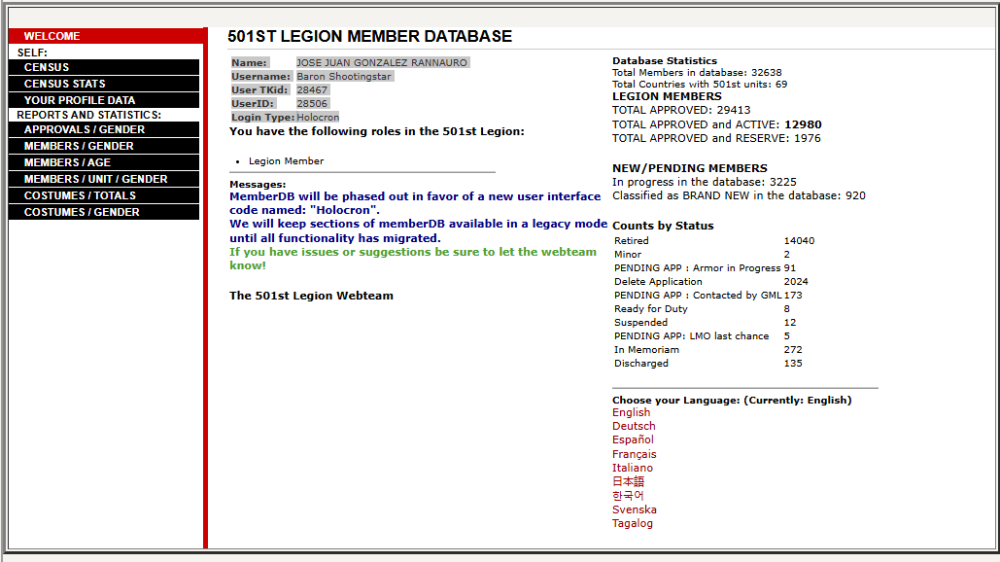The image size is (1000, 562).
Task: Click the username Baron Shootingstar
Action: click(344, 77)
